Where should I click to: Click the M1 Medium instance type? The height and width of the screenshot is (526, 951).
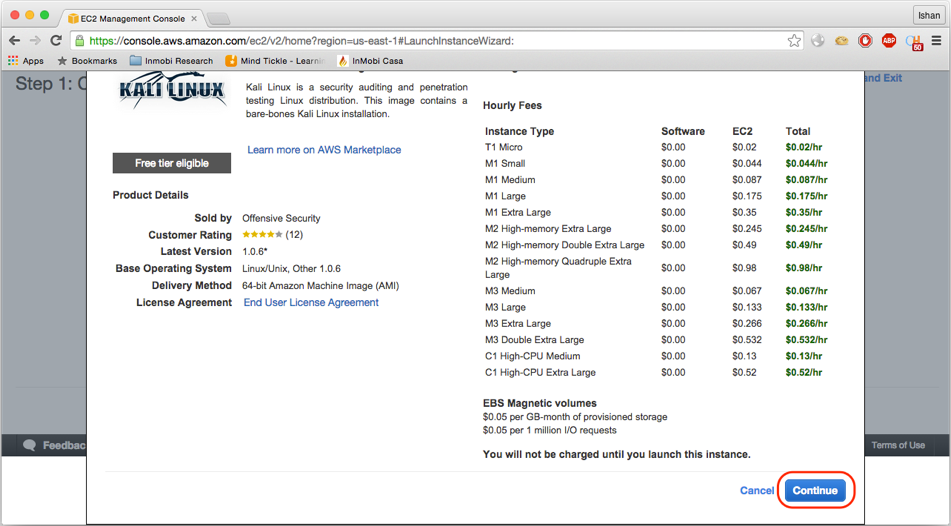pos(509,180)
